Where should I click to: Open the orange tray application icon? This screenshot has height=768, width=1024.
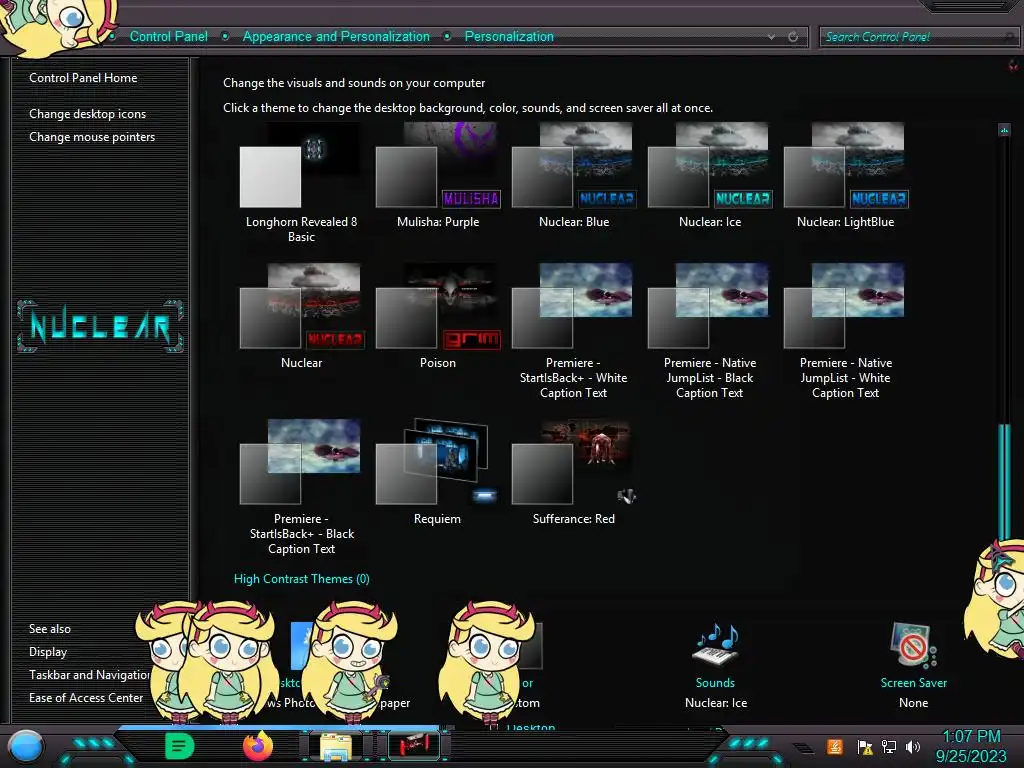pyautogui.click(x=834, y=746)
